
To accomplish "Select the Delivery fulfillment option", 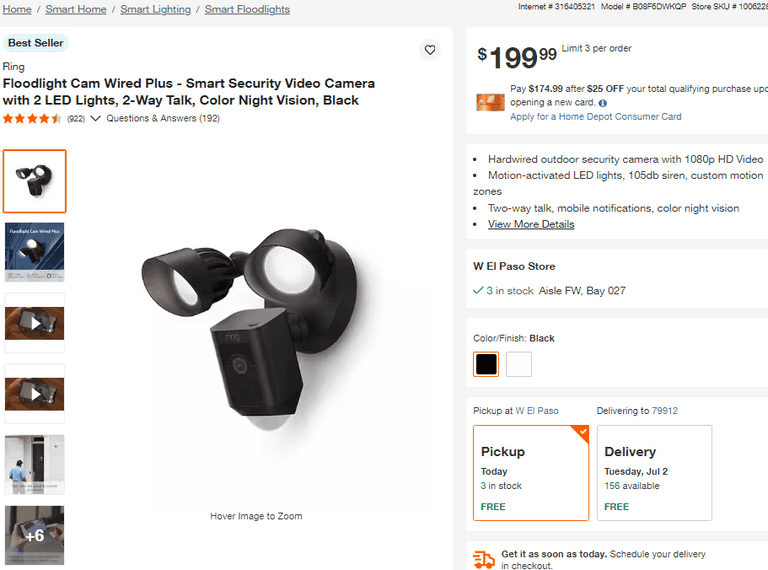I will [x=654, y=473].
